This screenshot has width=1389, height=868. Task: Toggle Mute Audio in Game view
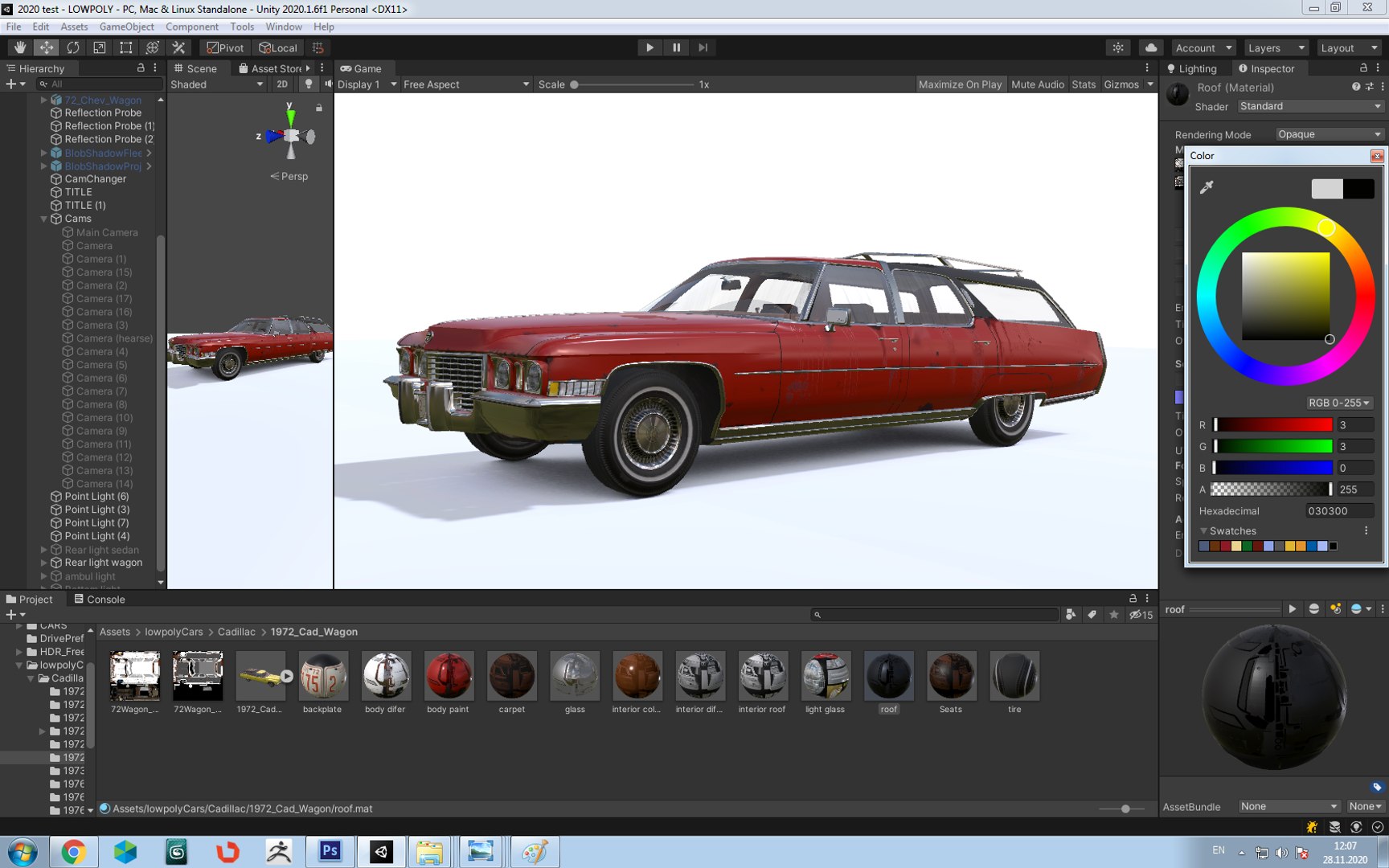(1037, 84)
